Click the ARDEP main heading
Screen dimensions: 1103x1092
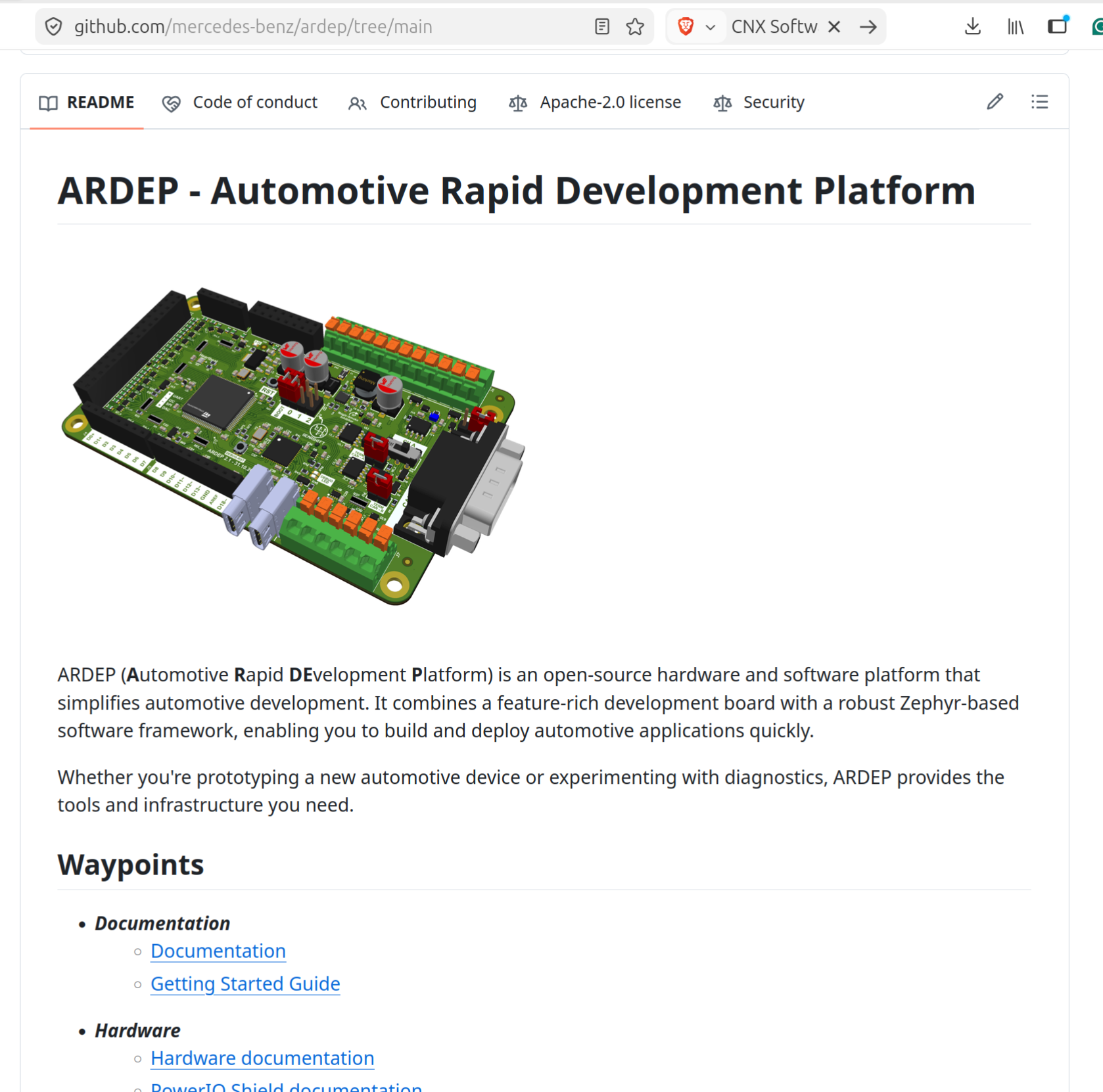point(516,191)
